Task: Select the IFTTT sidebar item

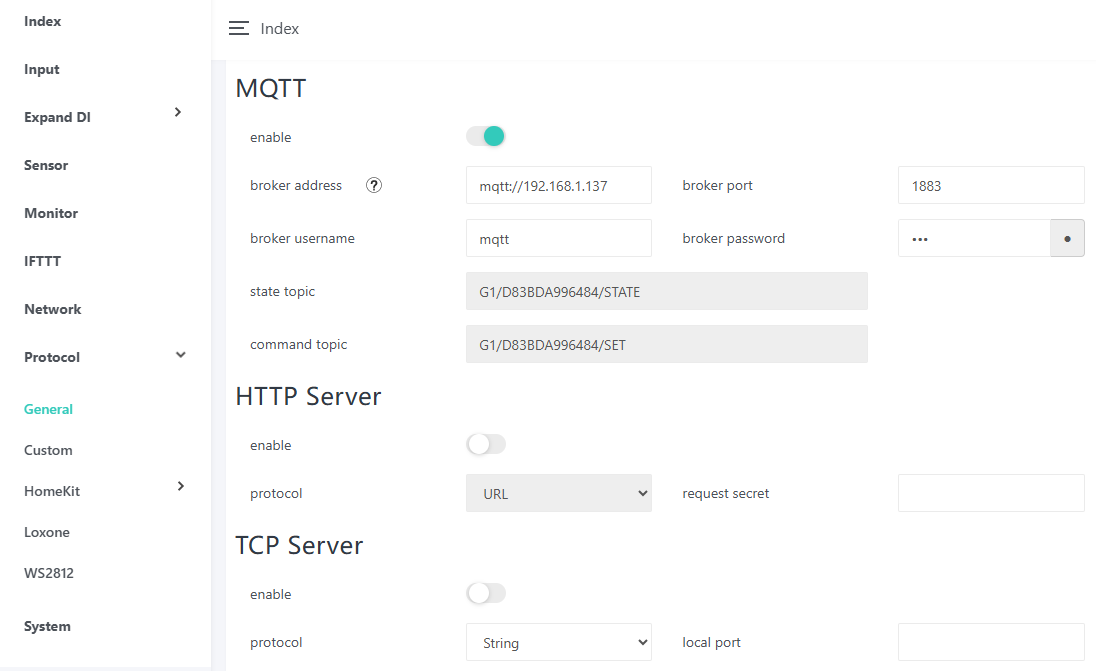Action: [x=42, y=261]
